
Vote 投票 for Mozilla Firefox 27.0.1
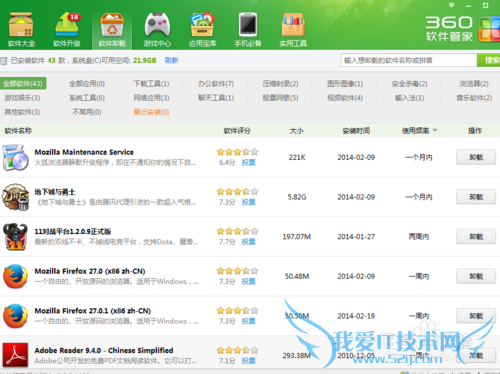(248, 321)
